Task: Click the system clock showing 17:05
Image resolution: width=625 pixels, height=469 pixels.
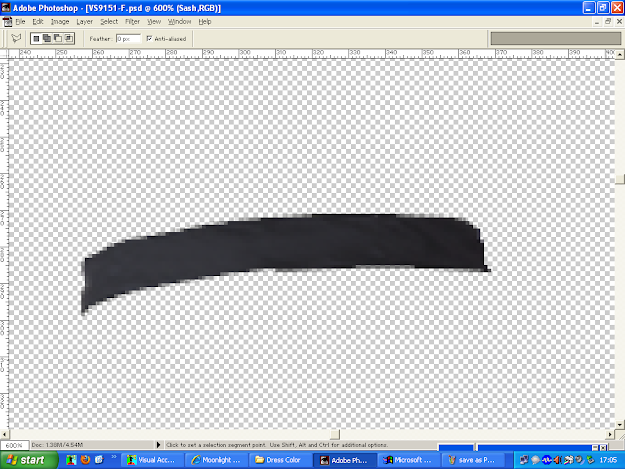Action: tap(608, 460)
